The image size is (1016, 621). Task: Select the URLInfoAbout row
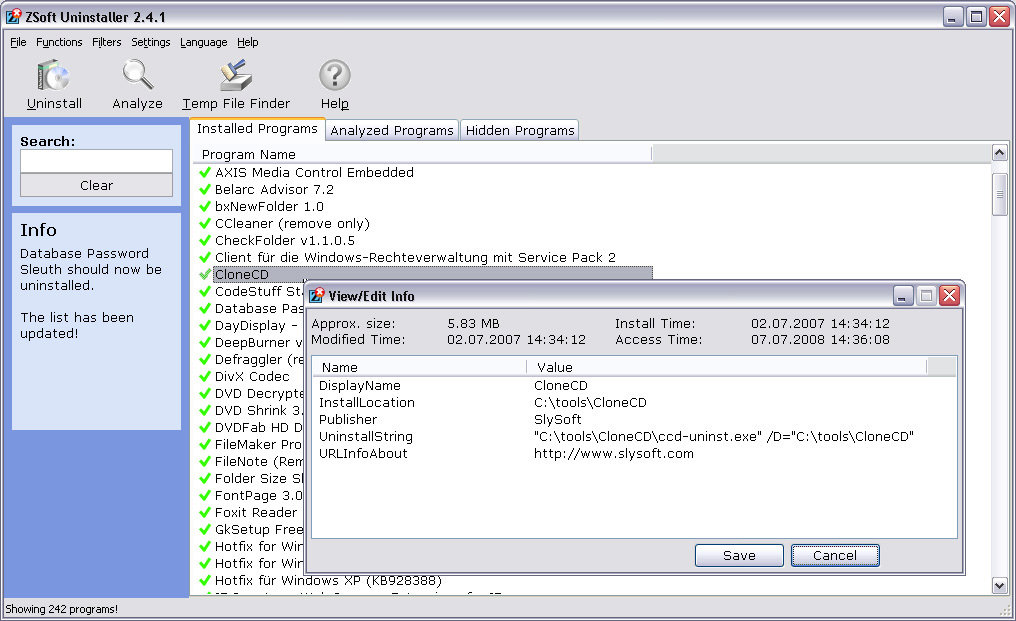(634, 454)
